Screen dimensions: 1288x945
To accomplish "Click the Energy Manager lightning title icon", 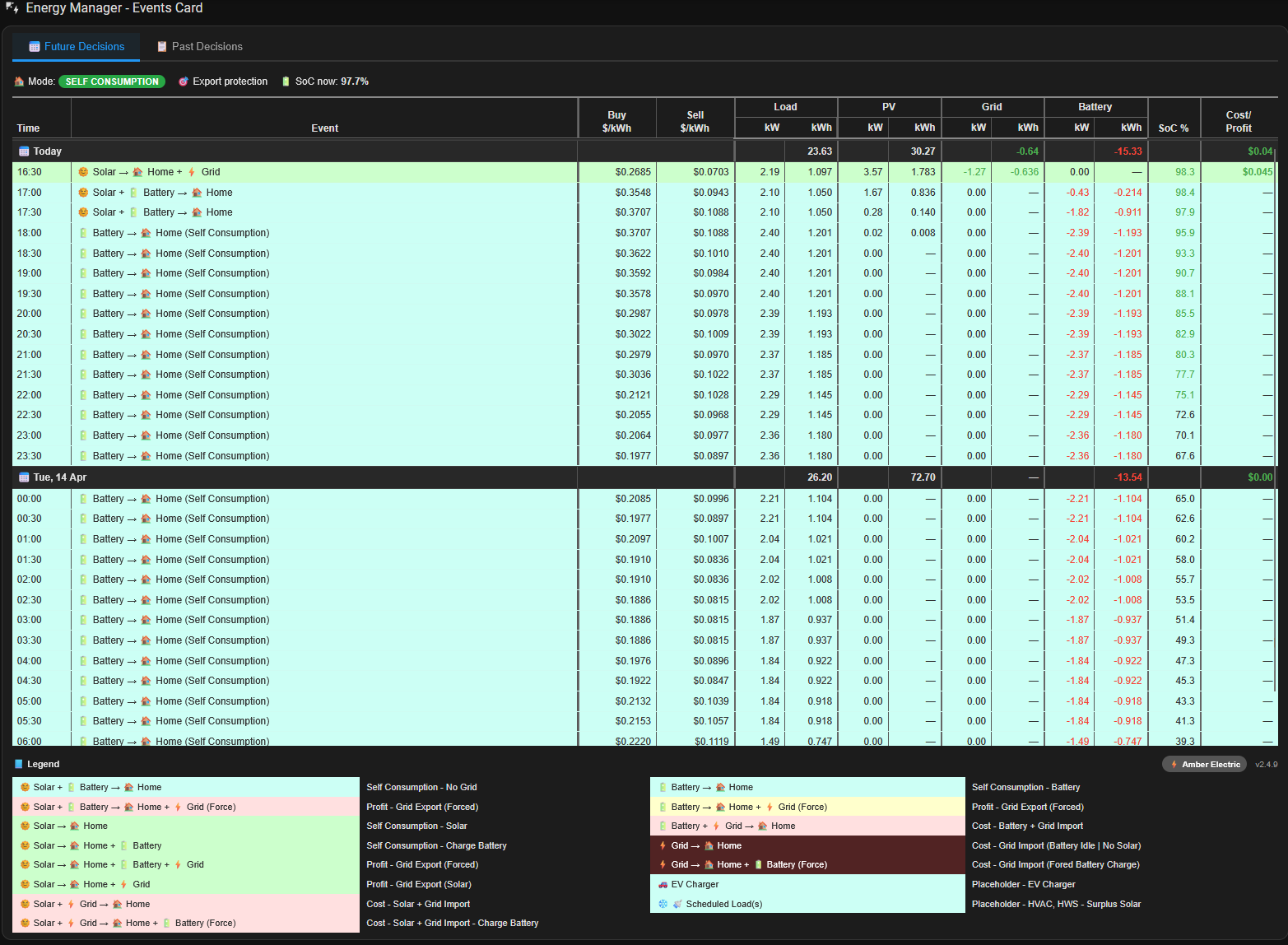I will tap(12, 8).
